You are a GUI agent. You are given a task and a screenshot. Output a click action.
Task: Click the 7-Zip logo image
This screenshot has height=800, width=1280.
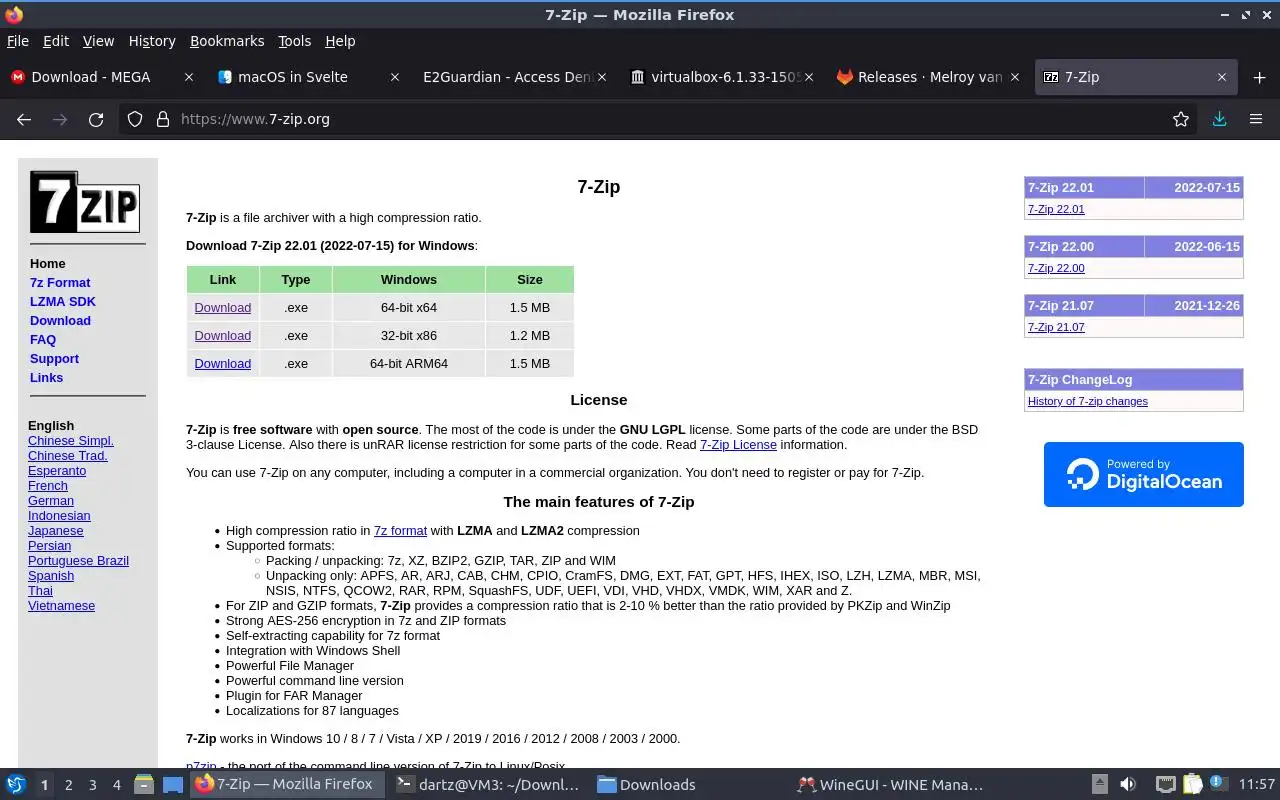tap(85, 202)
